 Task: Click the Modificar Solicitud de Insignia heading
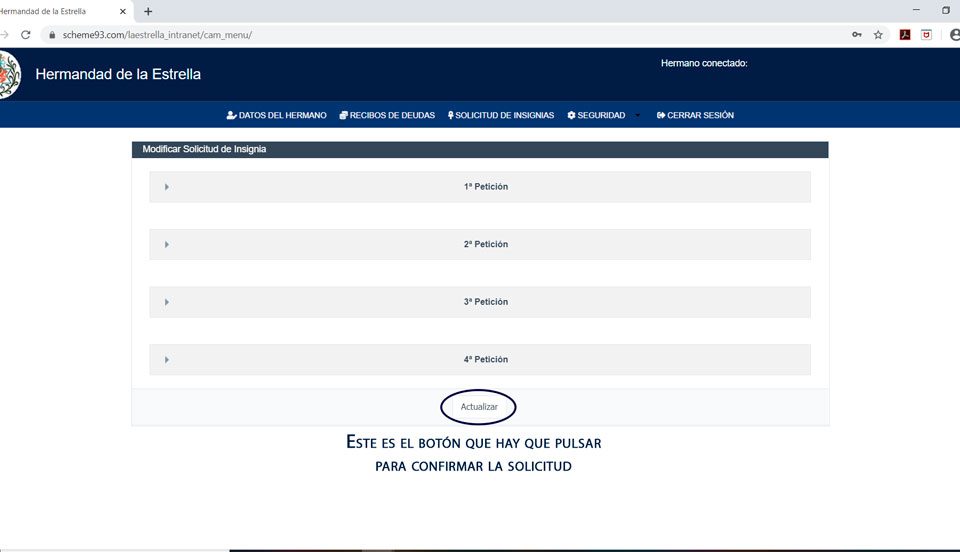pos(204,149)
